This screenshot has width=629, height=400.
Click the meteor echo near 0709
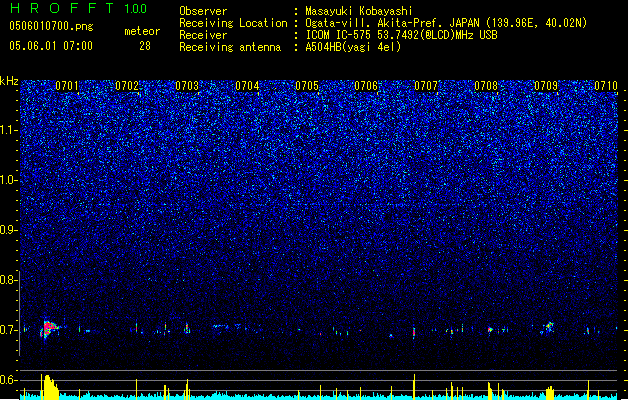point(548,327)
